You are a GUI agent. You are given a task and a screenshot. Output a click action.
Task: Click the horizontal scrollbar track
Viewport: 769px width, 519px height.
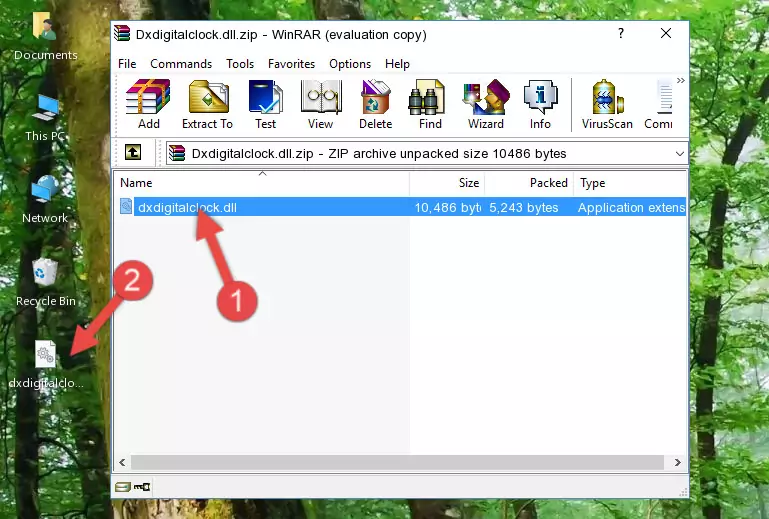[397, 462]
